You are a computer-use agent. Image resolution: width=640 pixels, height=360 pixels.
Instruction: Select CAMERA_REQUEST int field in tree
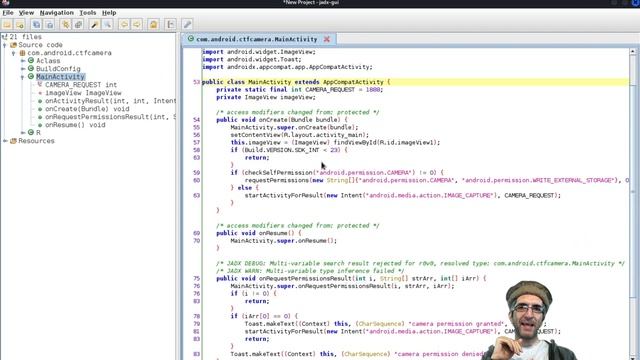click(81, 84)
